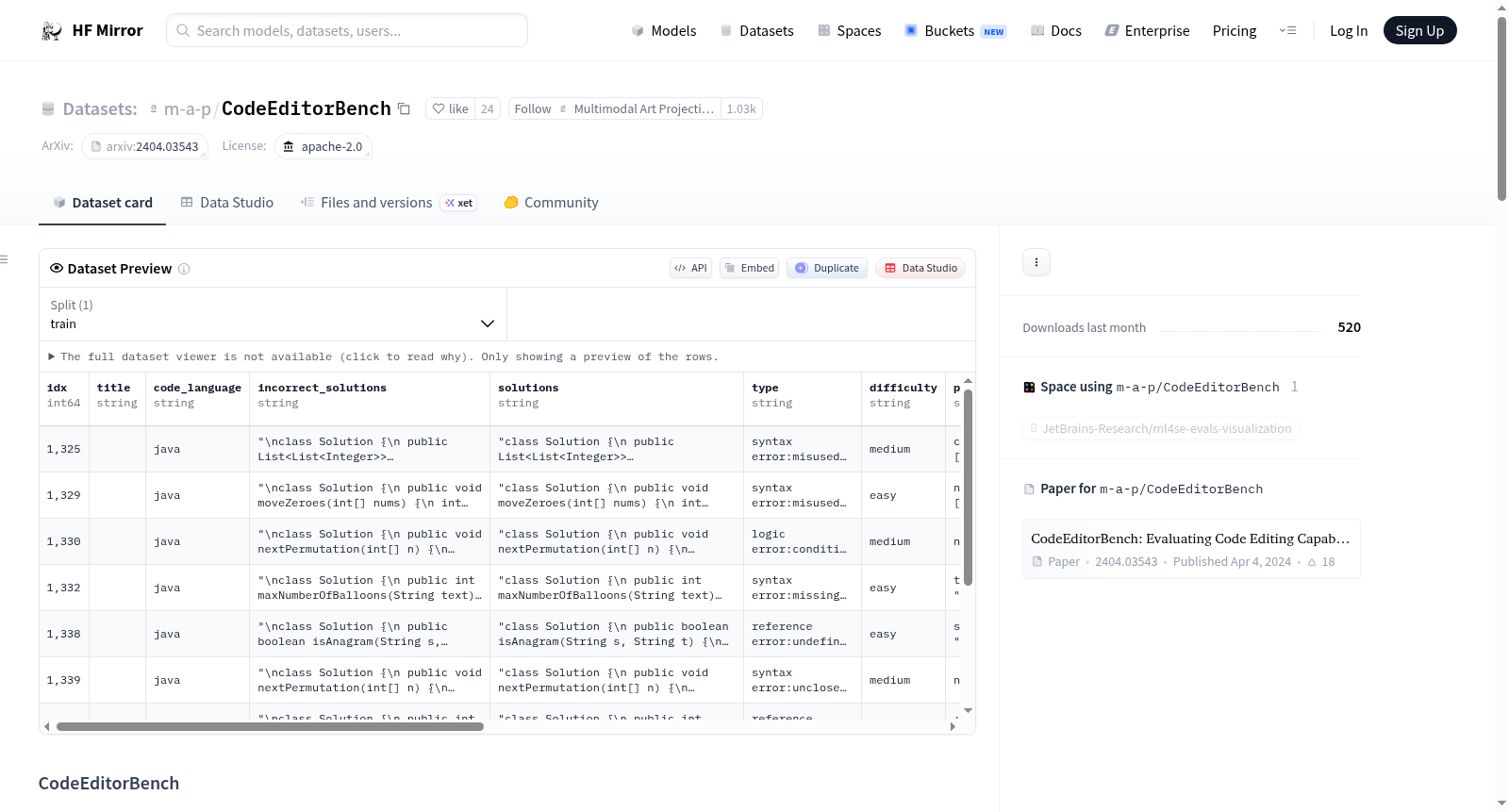Open Models in the top navigation
The height and width of the screenshot is (812, 1509).
tap(664, 31)
